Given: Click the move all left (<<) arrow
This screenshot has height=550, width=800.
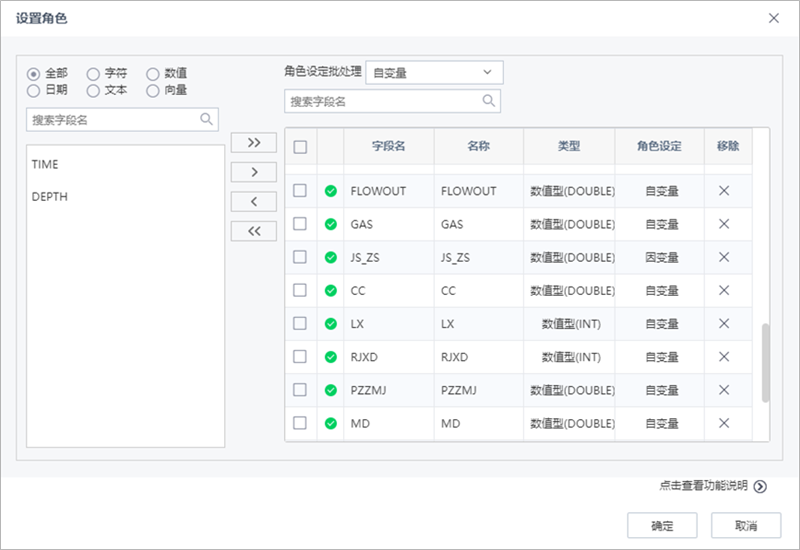Looking at the screenshot, I should coord(253,232).
